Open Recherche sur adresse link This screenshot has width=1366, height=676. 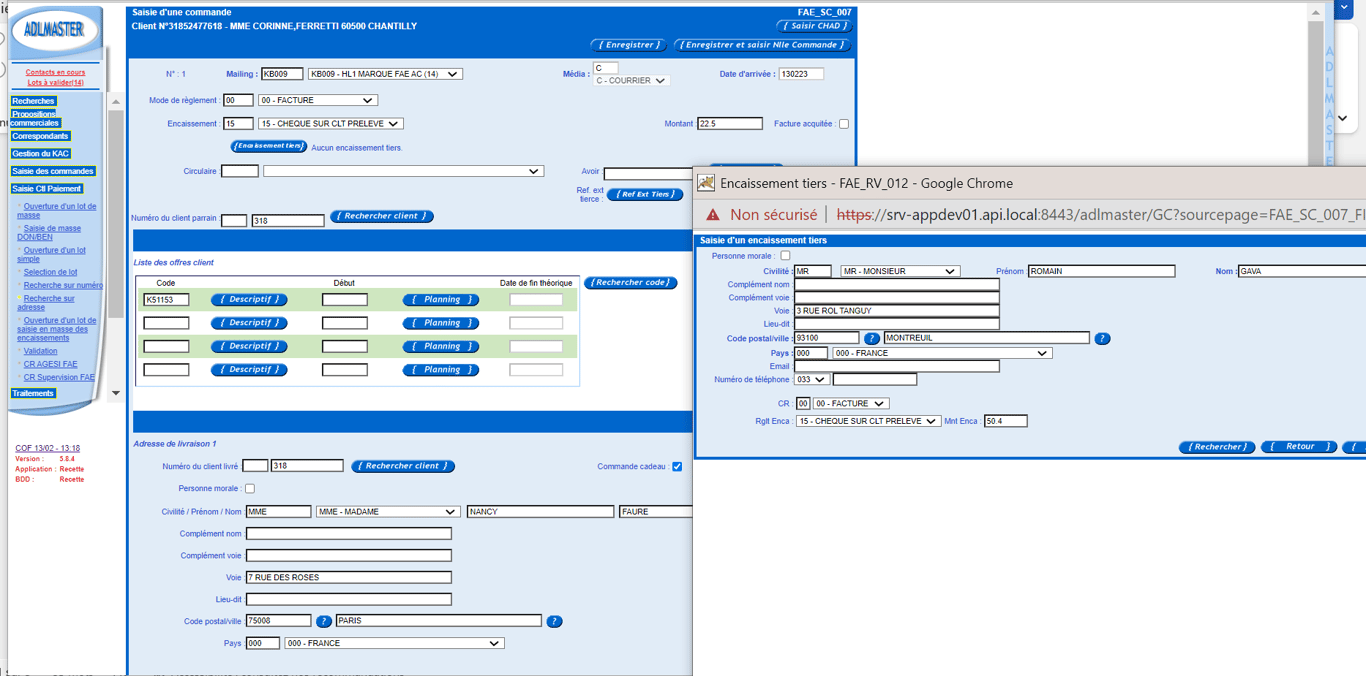(x=46, y=303)
